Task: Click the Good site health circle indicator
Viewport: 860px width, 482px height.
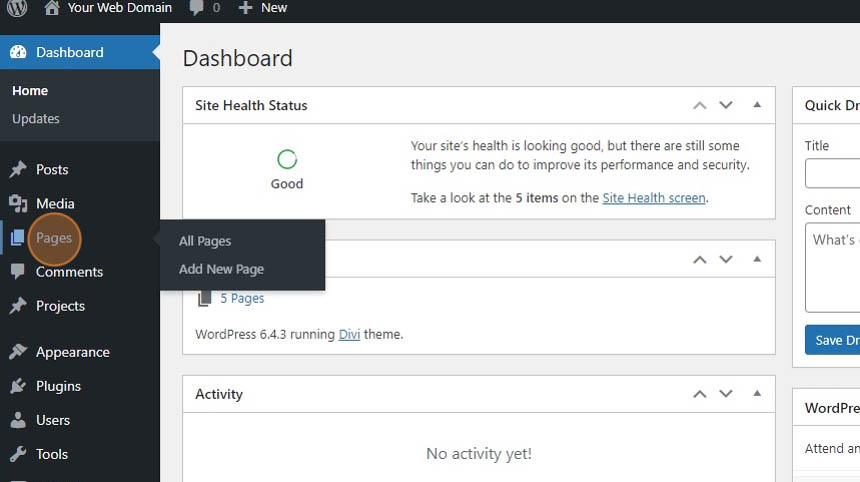Action: (x=287, y=160)
